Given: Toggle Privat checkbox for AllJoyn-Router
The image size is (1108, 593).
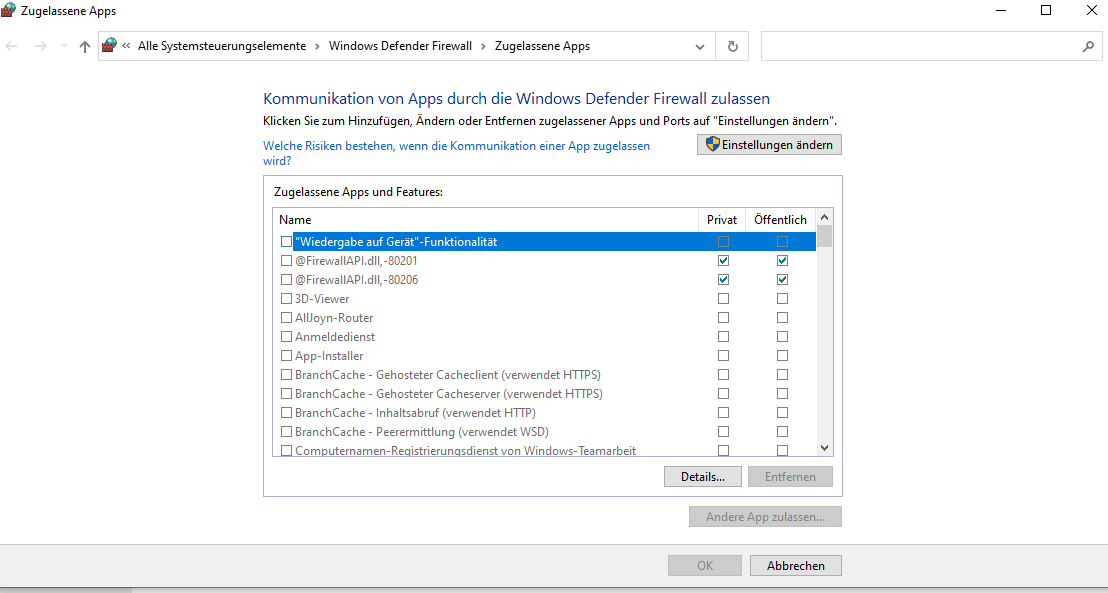Looking at the screenshot, I should (x=724, y=318).
